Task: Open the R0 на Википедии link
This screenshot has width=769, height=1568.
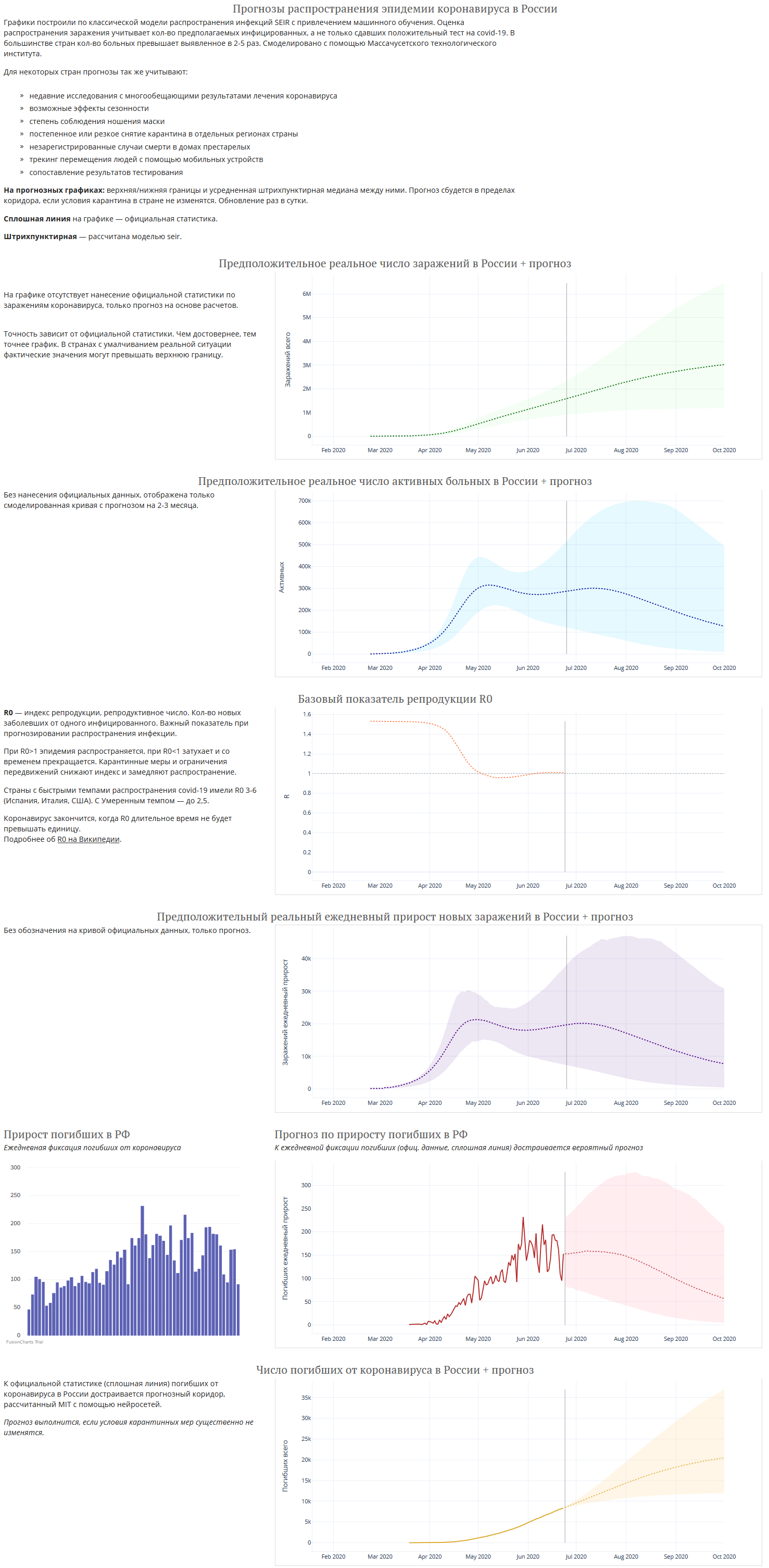Action: [88, 839]
